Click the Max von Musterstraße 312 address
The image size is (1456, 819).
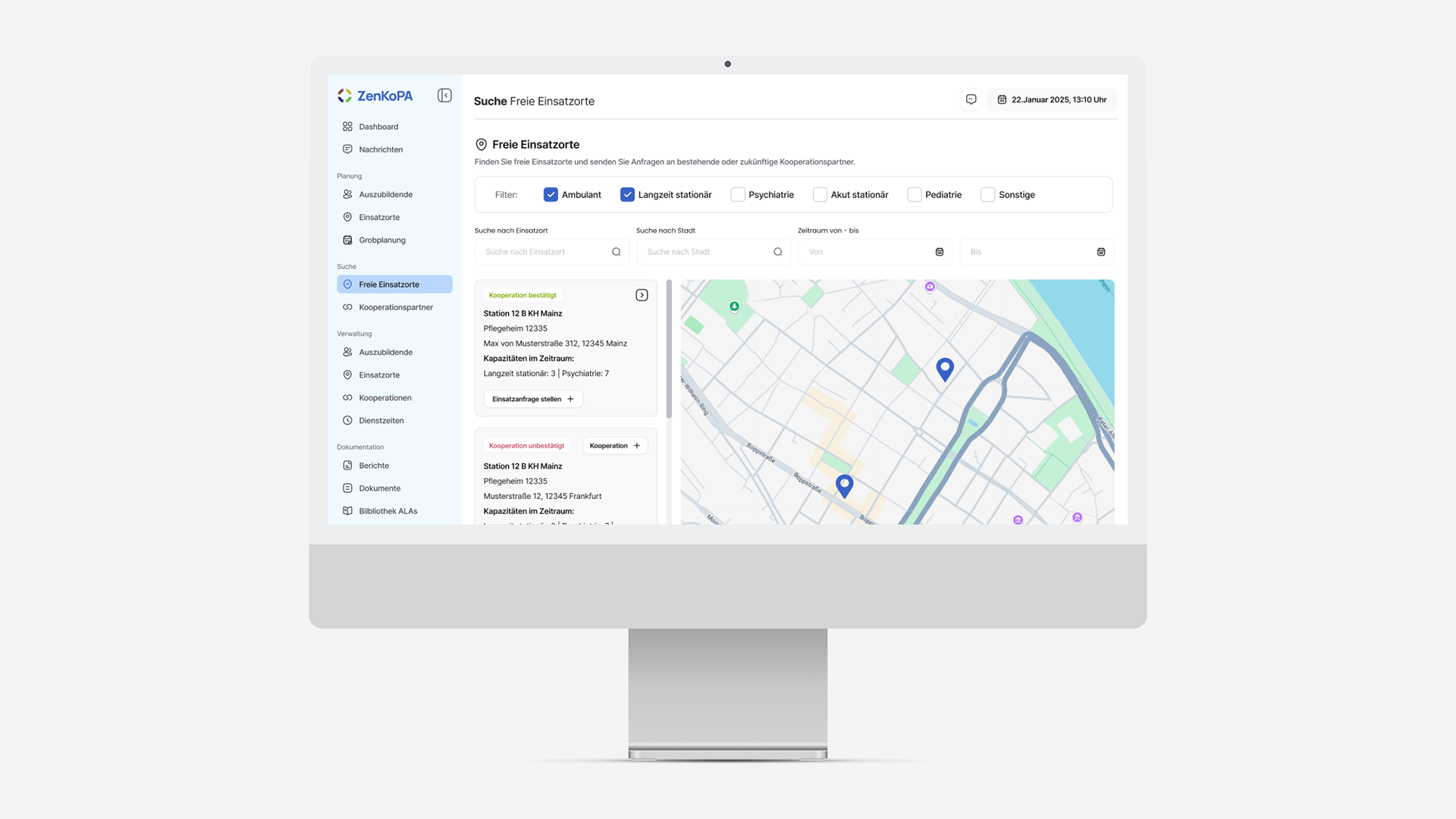click(x=555, y=344)
